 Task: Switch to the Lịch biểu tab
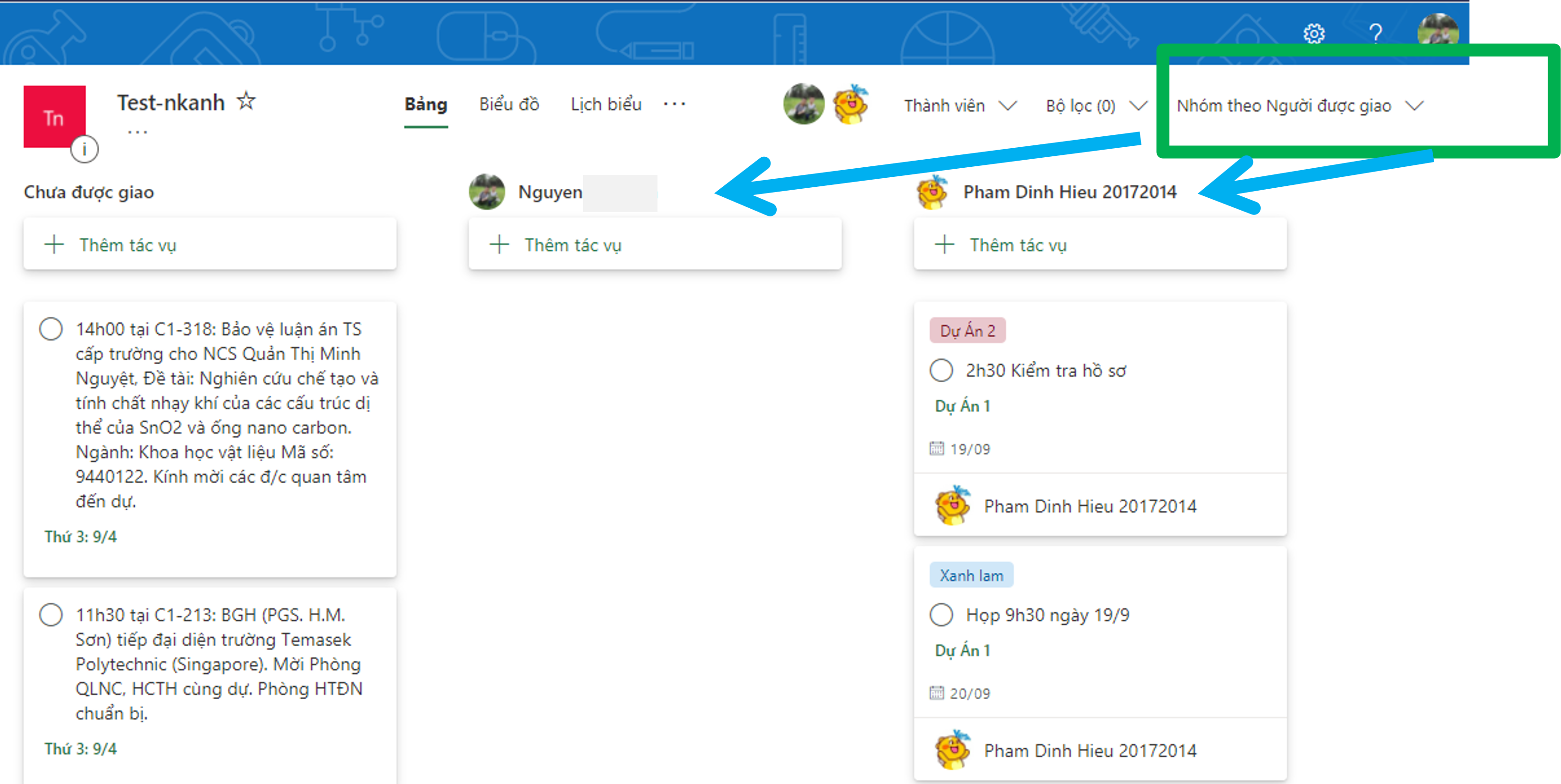click(x=606, y=104)
